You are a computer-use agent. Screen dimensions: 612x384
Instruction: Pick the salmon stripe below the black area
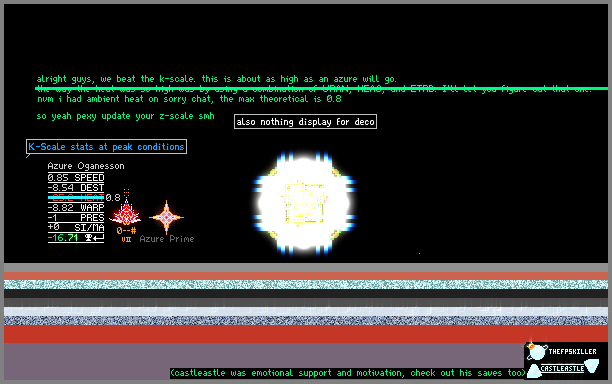click(306, 276)
